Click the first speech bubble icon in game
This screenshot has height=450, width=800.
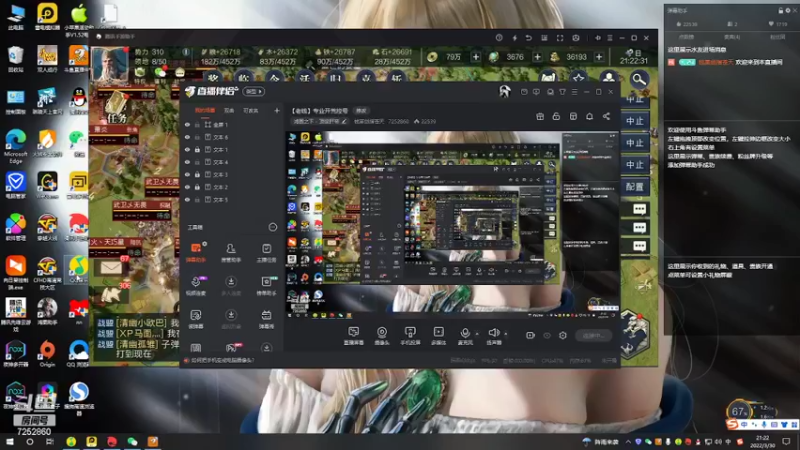pos(639,209)
